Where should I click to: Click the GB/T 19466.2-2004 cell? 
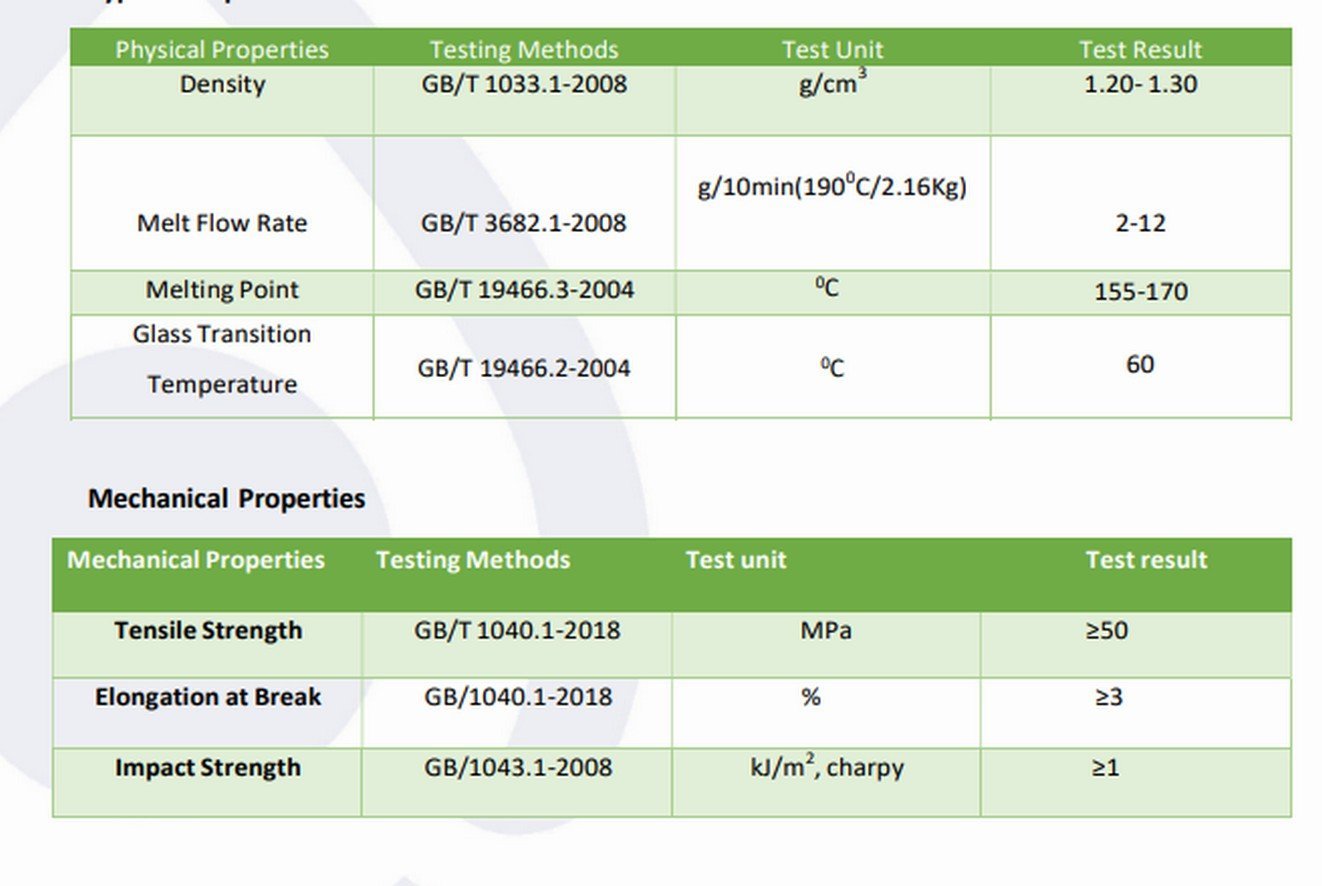coord(524,368)
